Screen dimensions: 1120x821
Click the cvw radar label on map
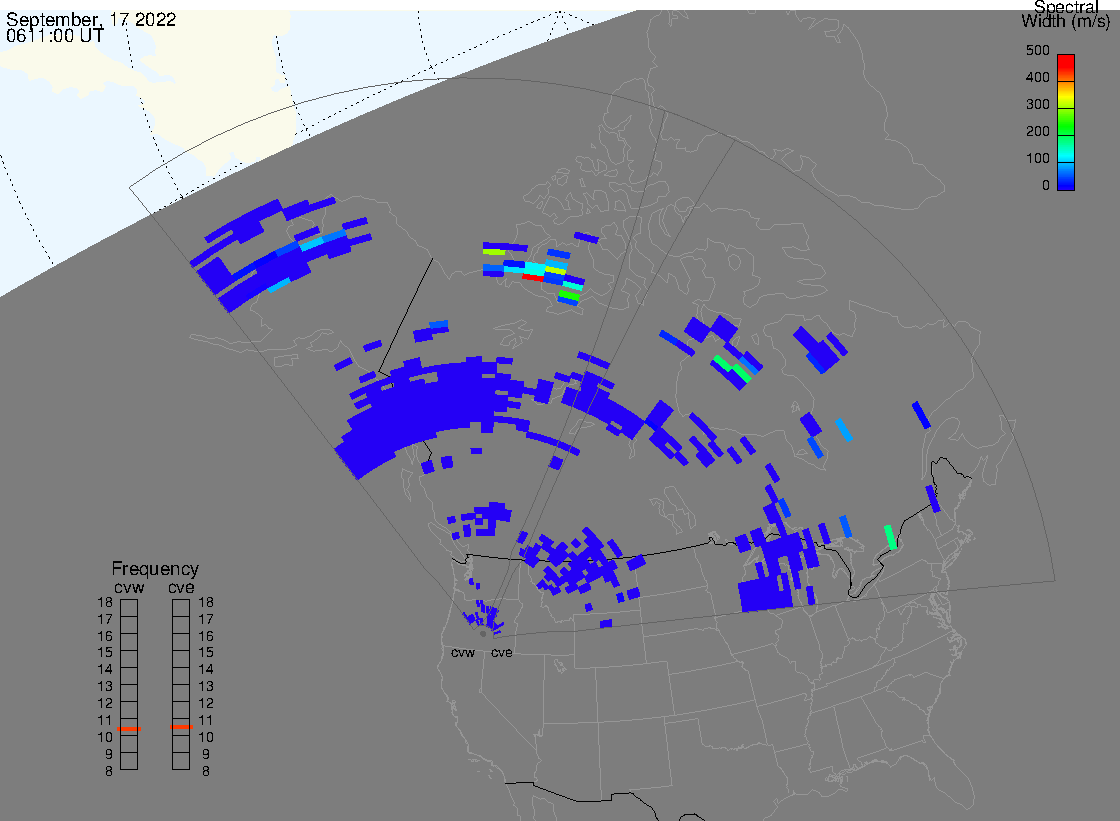click(x=463, y=652)
